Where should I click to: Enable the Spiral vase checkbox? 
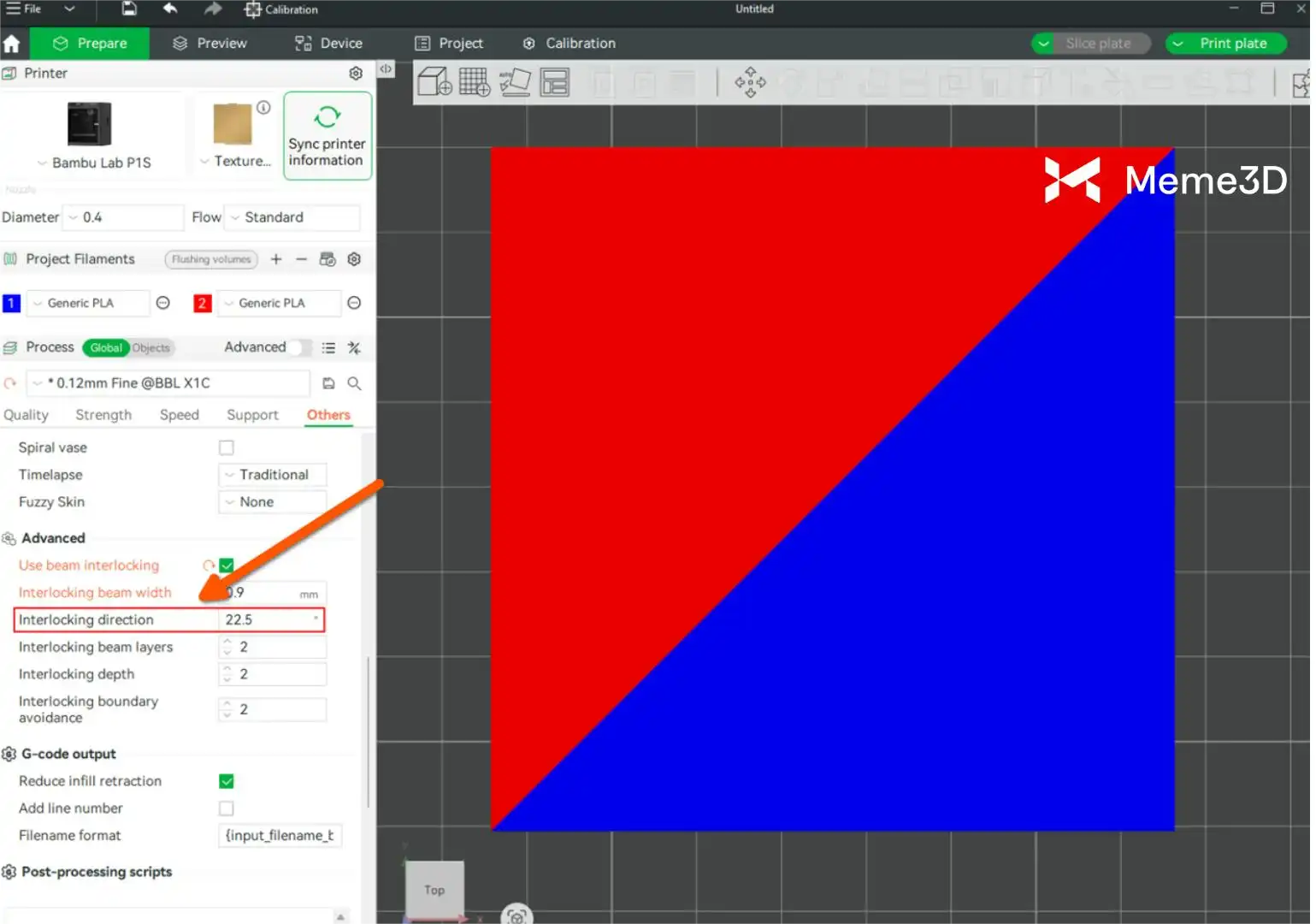coord(227,447)
